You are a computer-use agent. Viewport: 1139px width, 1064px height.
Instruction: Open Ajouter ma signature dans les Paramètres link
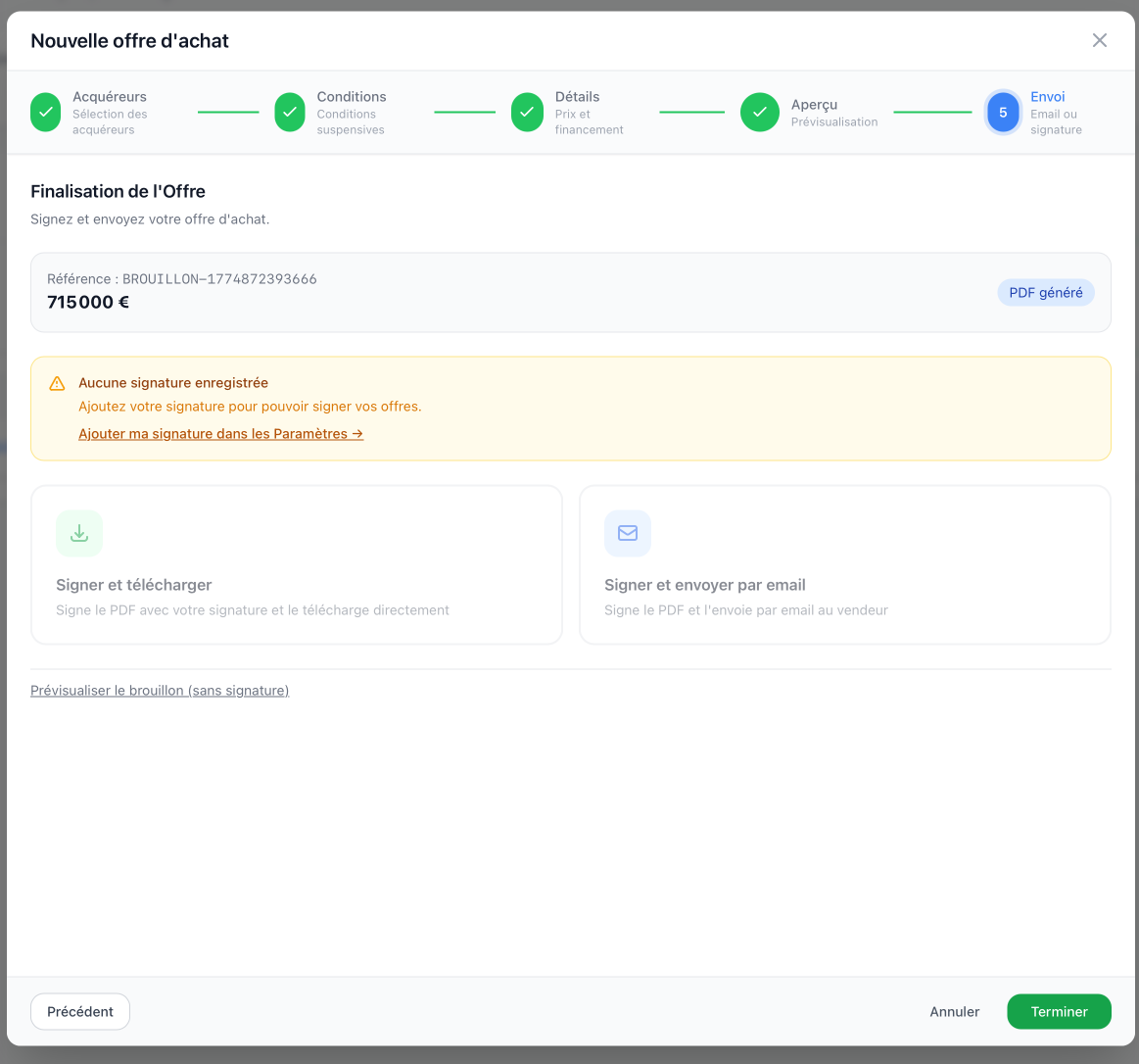220,434
